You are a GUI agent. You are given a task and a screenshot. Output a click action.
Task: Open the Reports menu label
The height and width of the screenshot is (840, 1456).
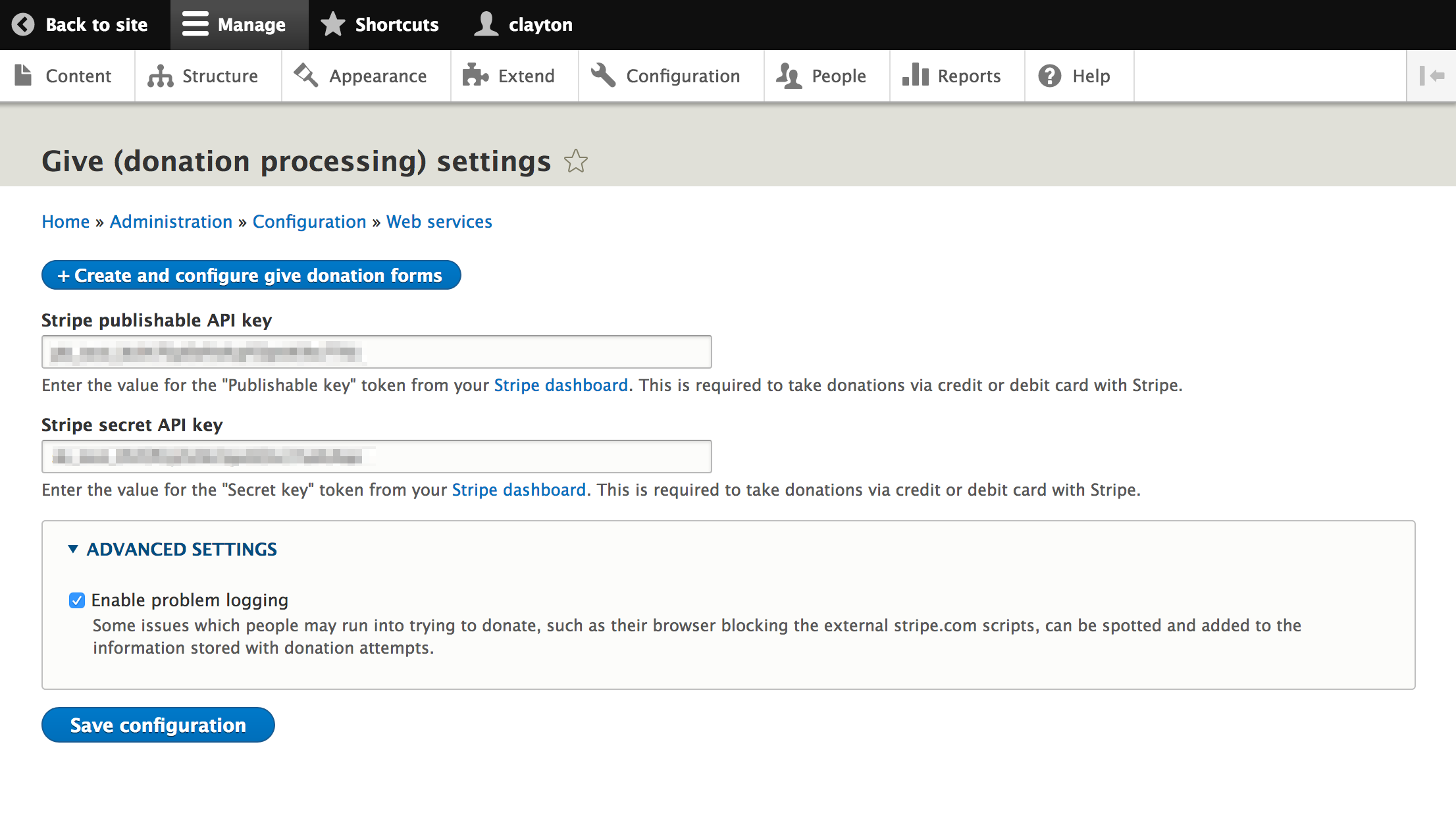click(969, 76)
